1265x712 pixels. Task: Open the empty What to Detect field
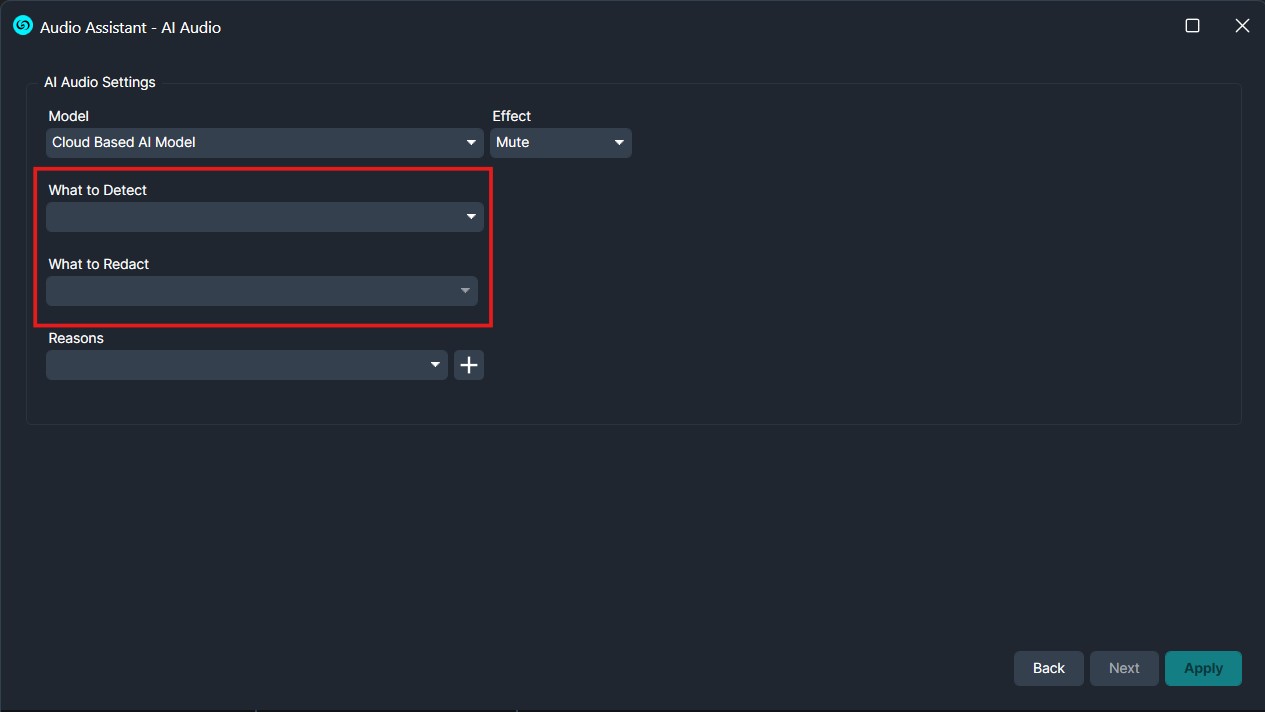250,217
